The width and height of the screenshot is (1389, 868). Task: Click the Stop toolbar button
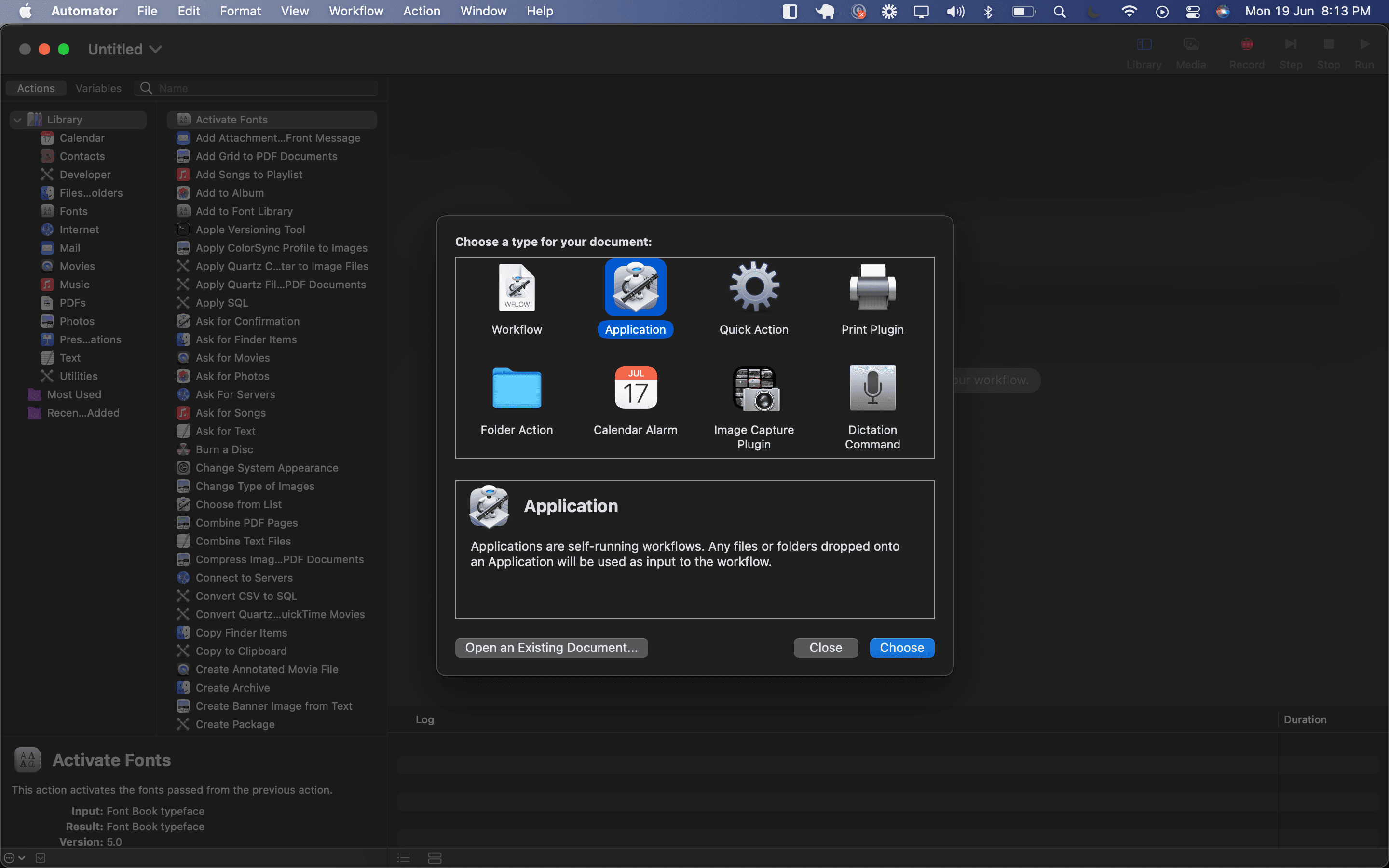coord(1328,53)
